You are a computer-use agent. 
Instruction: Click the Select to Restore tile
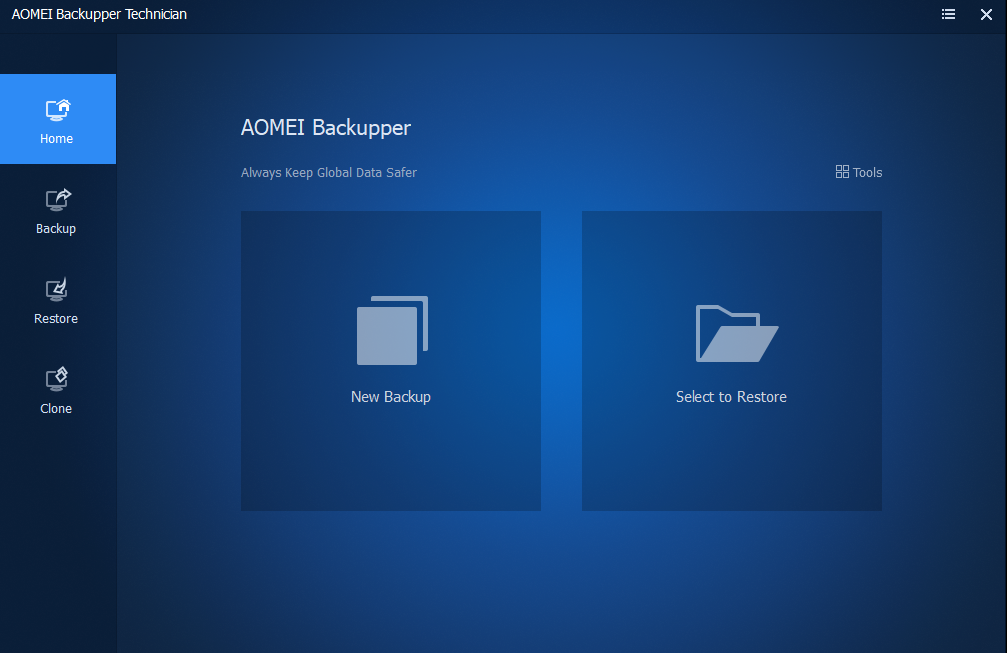pyautogui.click(x=731, y=361)
